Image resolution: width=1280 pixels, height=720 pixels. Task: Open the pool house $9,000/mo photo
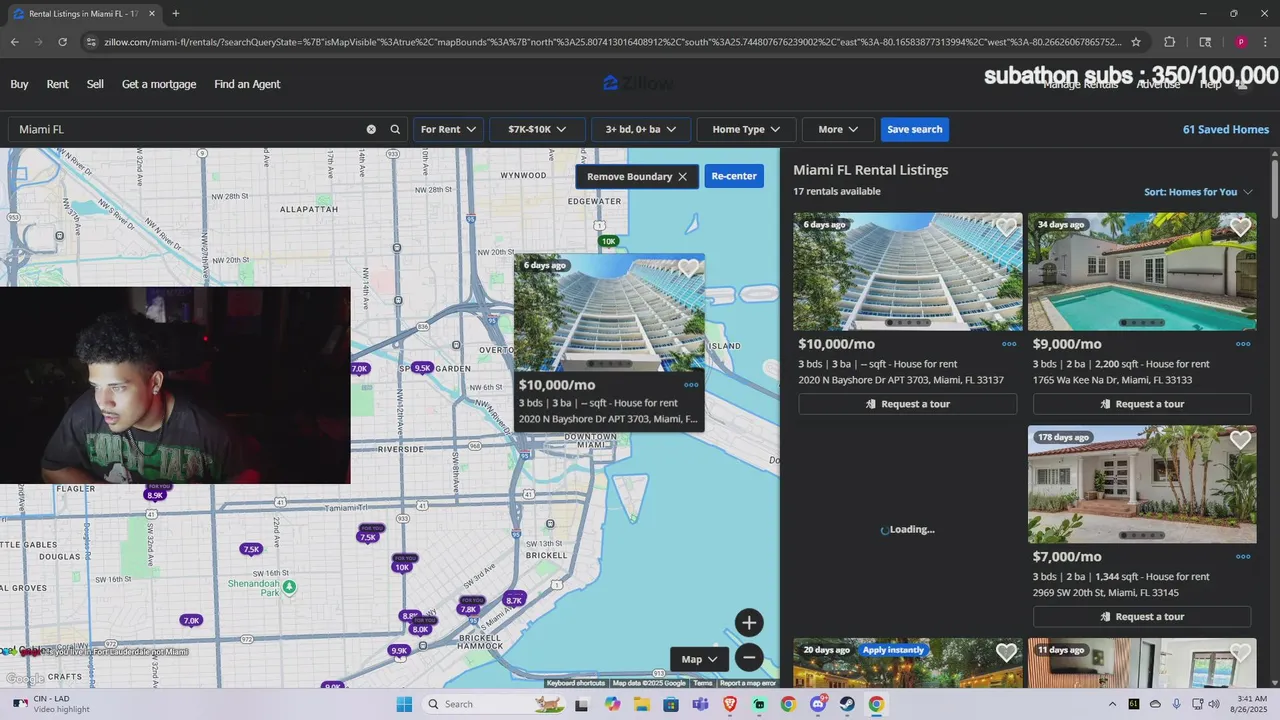coord(1142,271)
